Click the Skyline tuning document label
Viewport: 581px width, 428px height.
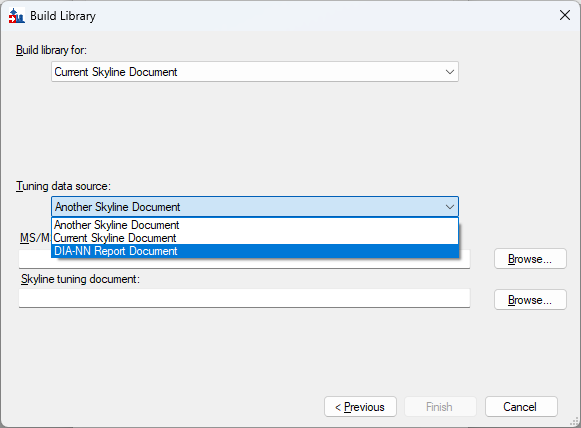click(80, 279)
